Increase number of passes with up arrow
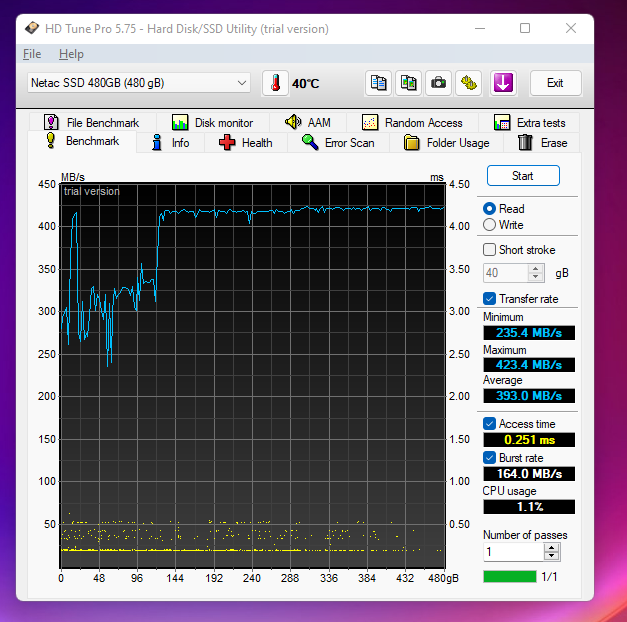The width and height of the screenshot is (627, 622). [551, 548]
